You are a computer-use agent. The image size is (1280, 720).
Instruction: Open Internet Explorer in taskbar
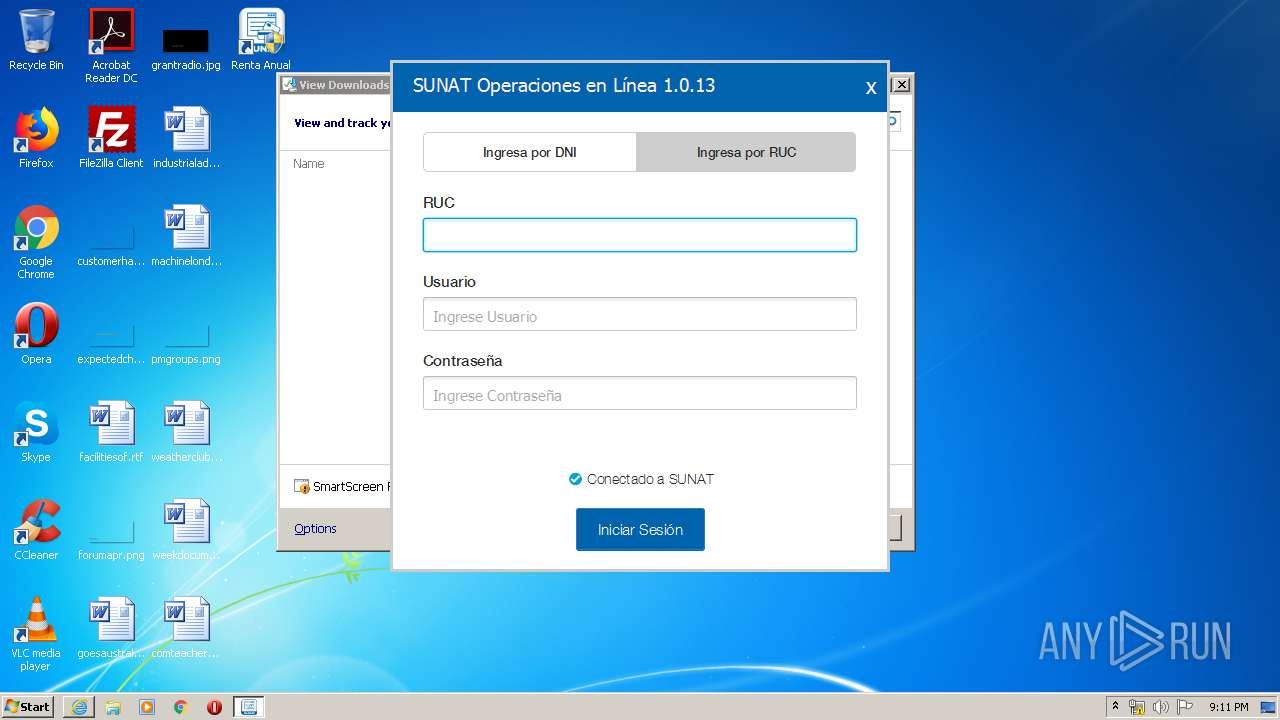point(79,707)
